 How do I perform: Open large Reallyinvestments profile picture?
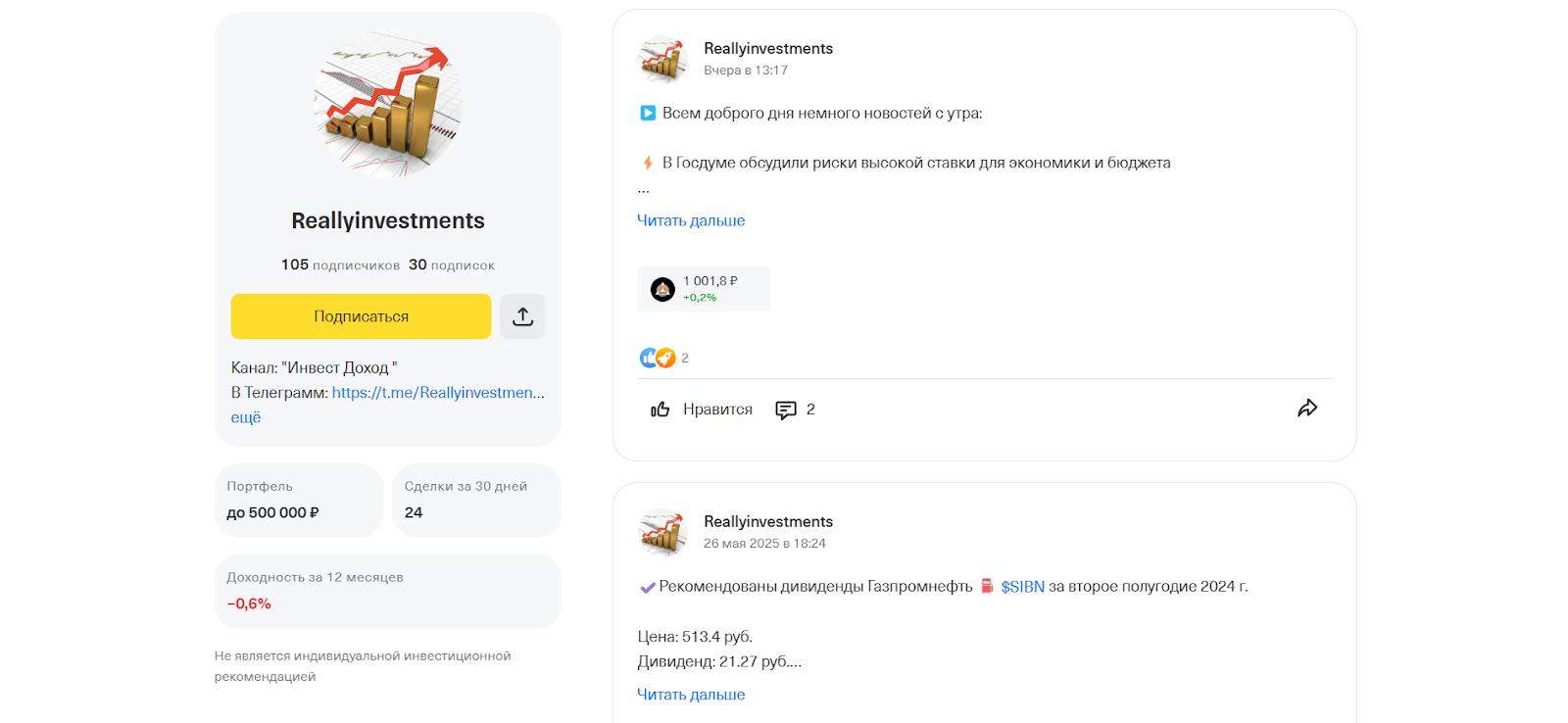pos(388,104)
